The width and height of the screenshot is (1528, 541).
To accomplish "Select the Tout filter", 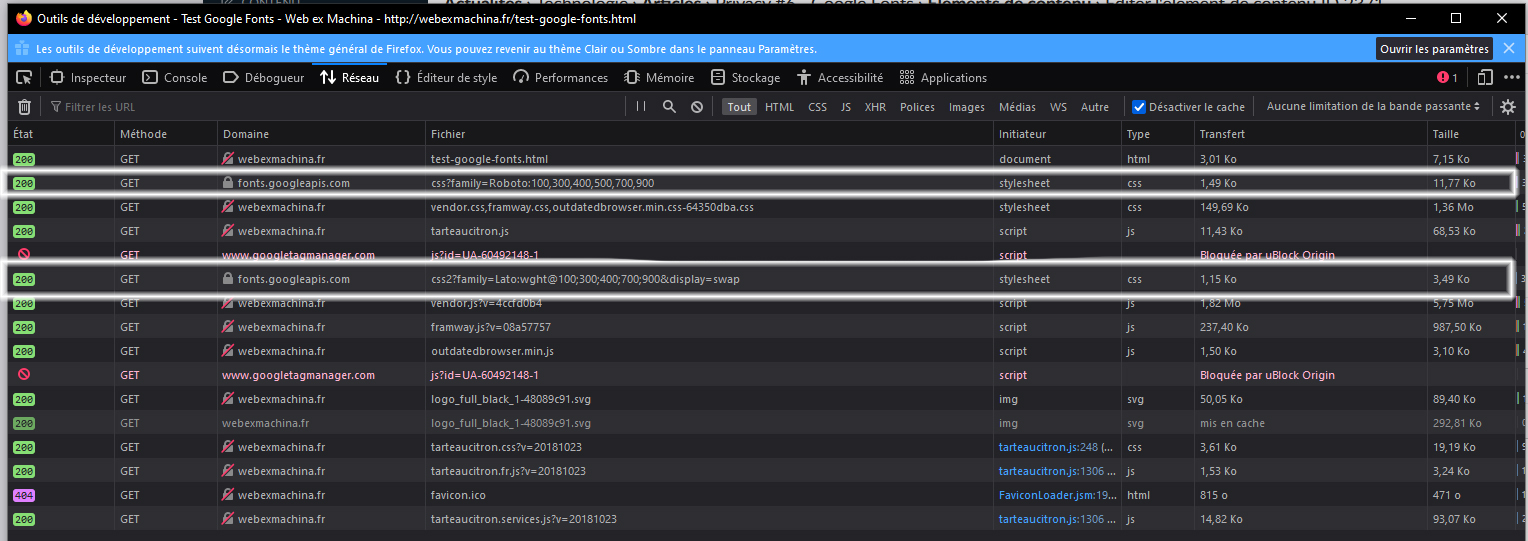I will (x=739, y=107).
